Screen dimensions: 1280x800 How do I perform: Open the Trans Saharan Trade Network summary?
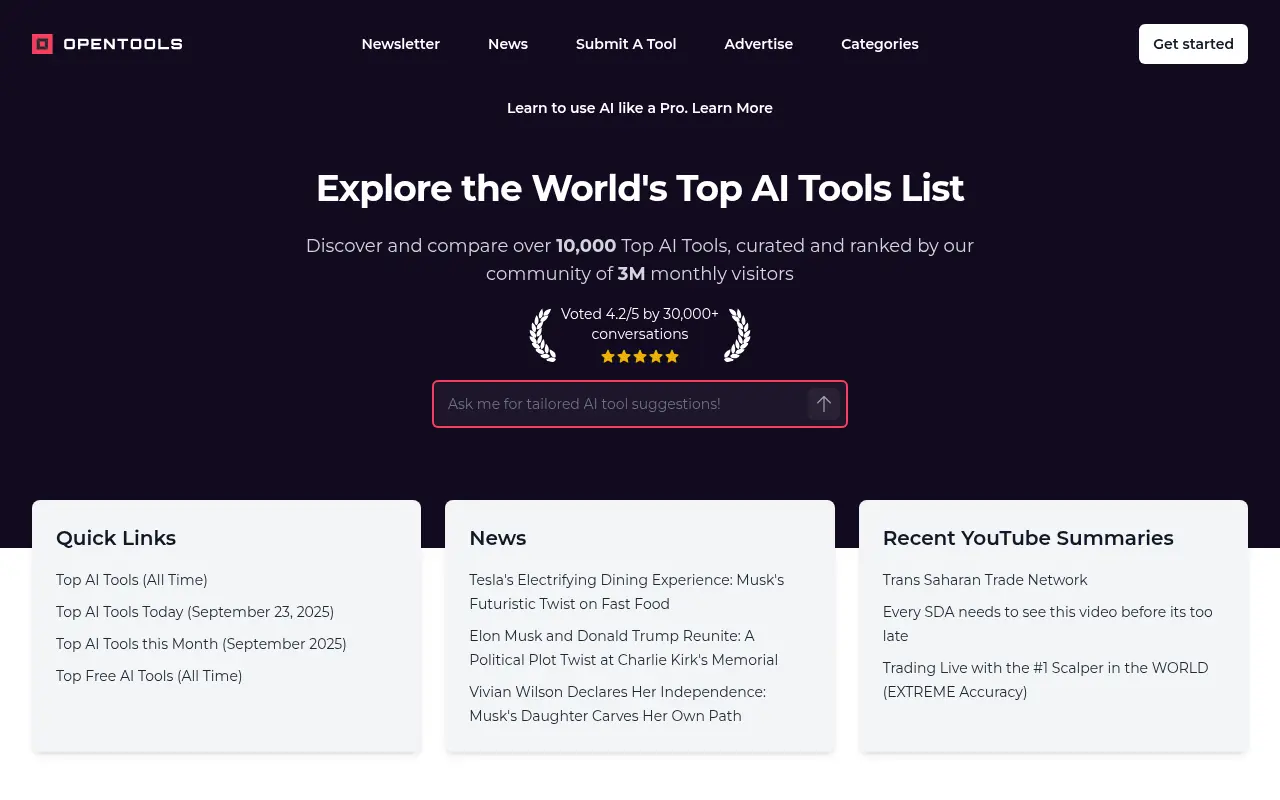985,580
